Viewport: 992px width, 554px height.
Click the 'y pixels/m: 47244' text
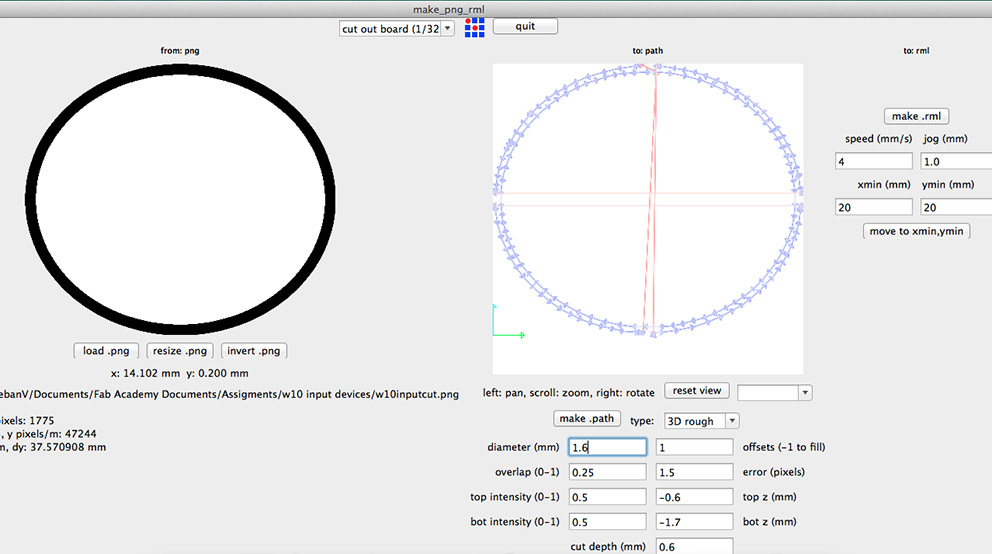(52, 434)
